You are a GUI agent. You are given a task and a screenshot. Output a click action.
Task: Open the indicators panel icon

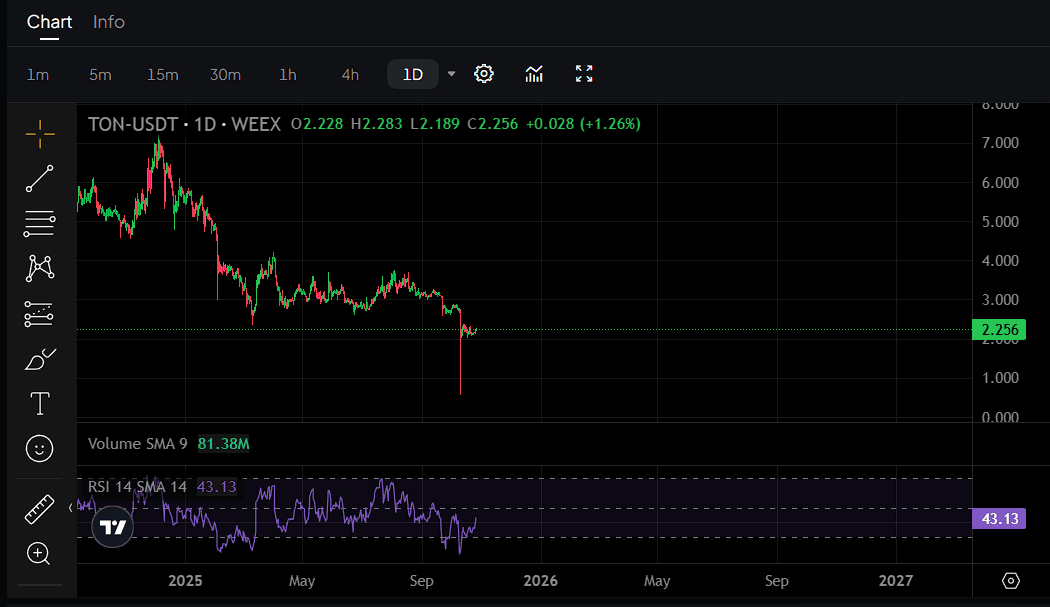[x=534, y=73]
